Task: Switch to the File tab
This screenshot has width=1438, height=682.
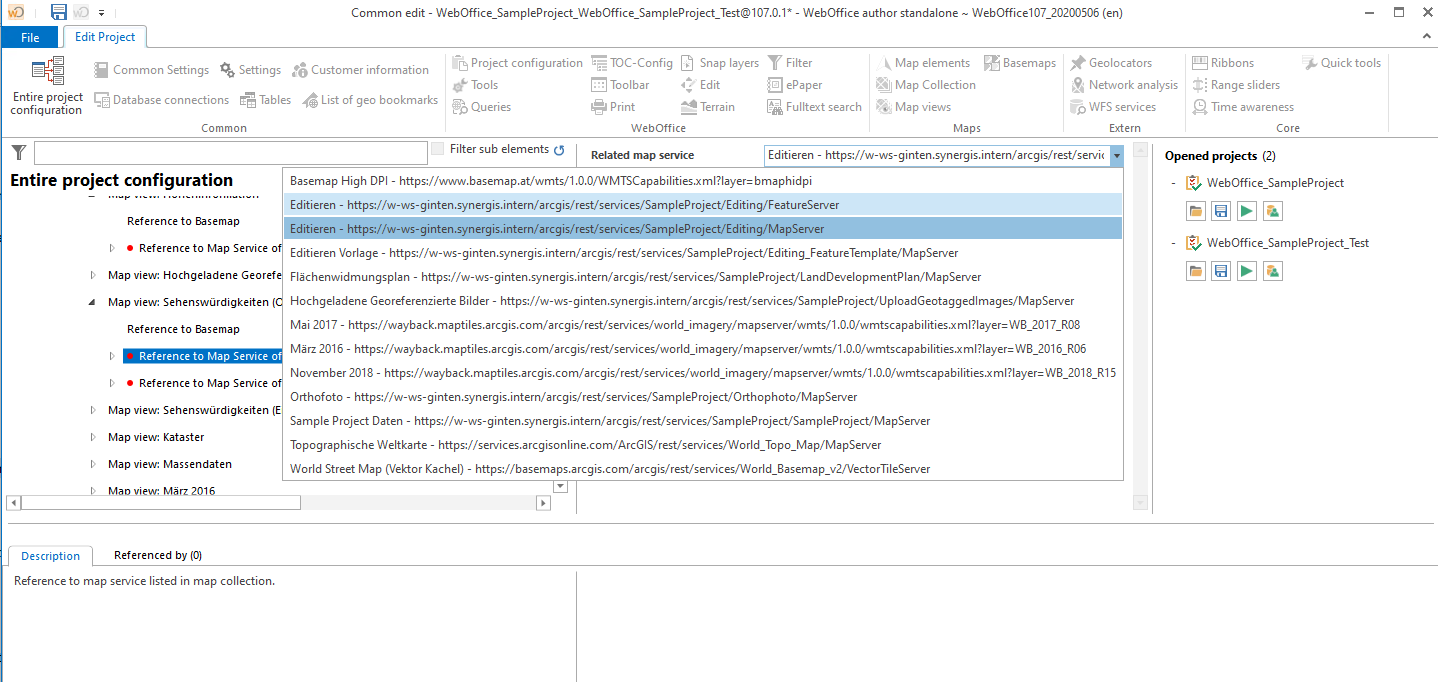Action: pos(30,36)
